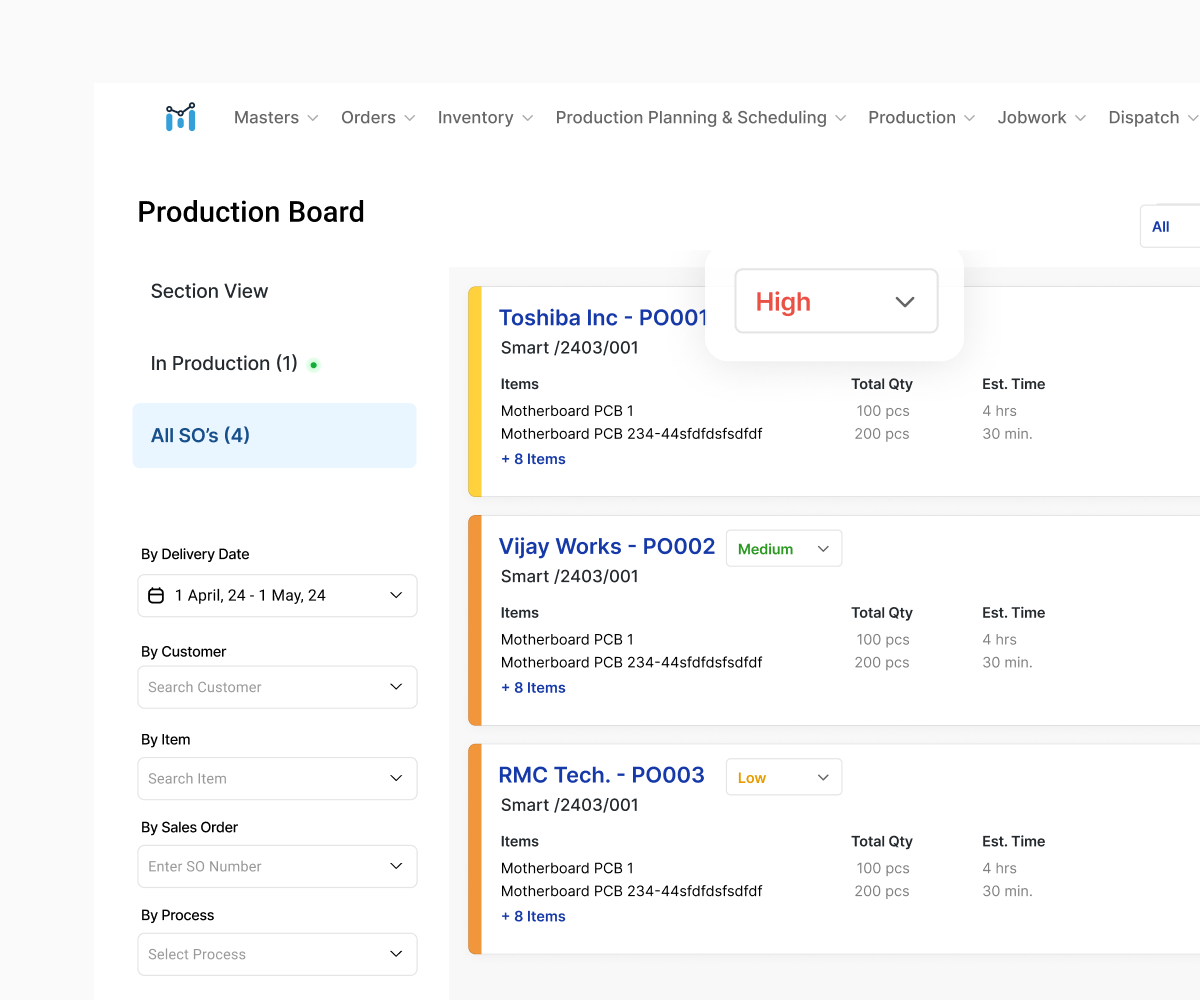This screenshot has width=1200, height=1000.
Task: Open the Select Process dropdown
Action: (x=277, y=954)
